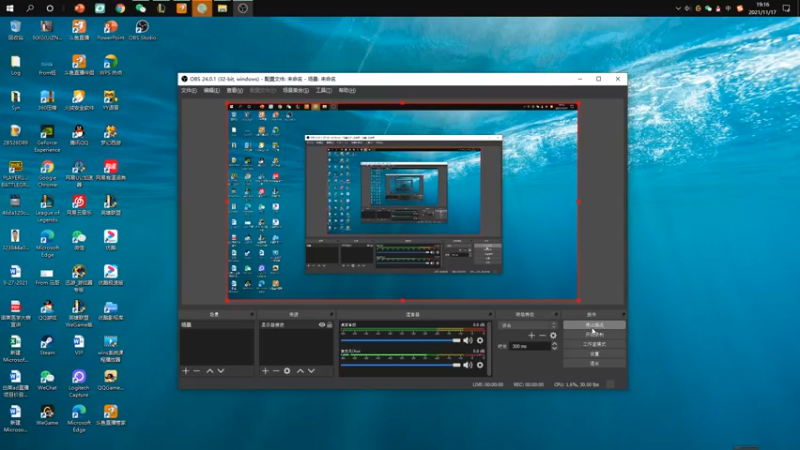The height and width of the screenshot is (450, 800).
Task: Open 帮助(H) menu in OBS
Action: point(347,90)
